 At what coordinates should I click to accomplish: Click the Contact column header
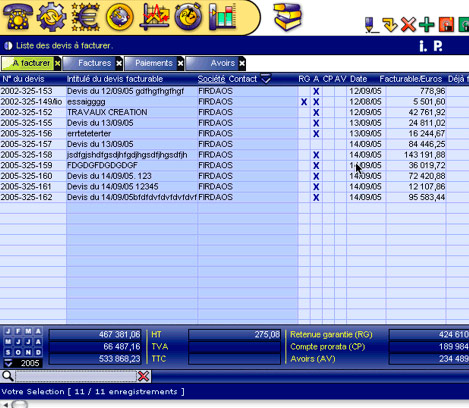pyautogui.click(x=243, y=79)
